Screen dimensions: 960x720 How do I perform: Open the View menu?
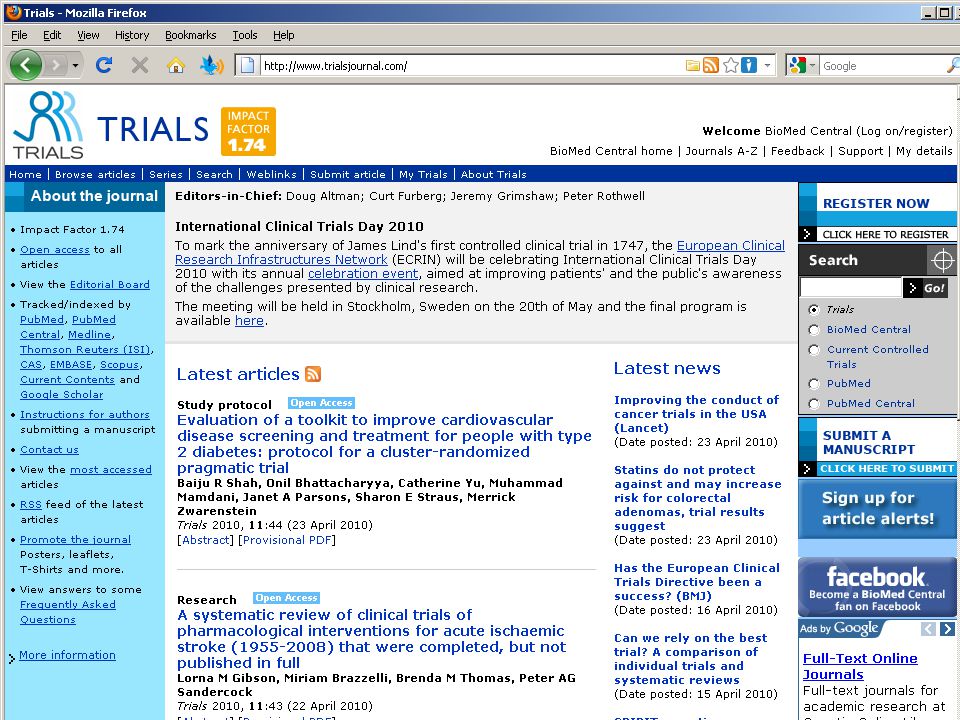click(x=88, y=35)
